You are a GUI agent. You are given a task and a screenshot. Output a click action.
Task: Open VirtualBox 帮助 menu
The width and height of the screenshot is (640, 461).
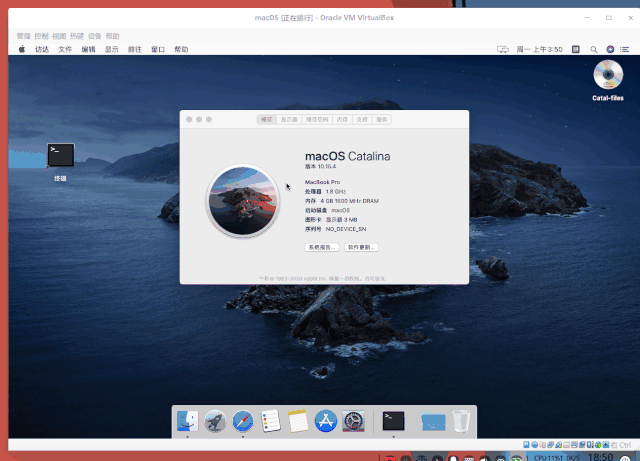tap(113, 36)
